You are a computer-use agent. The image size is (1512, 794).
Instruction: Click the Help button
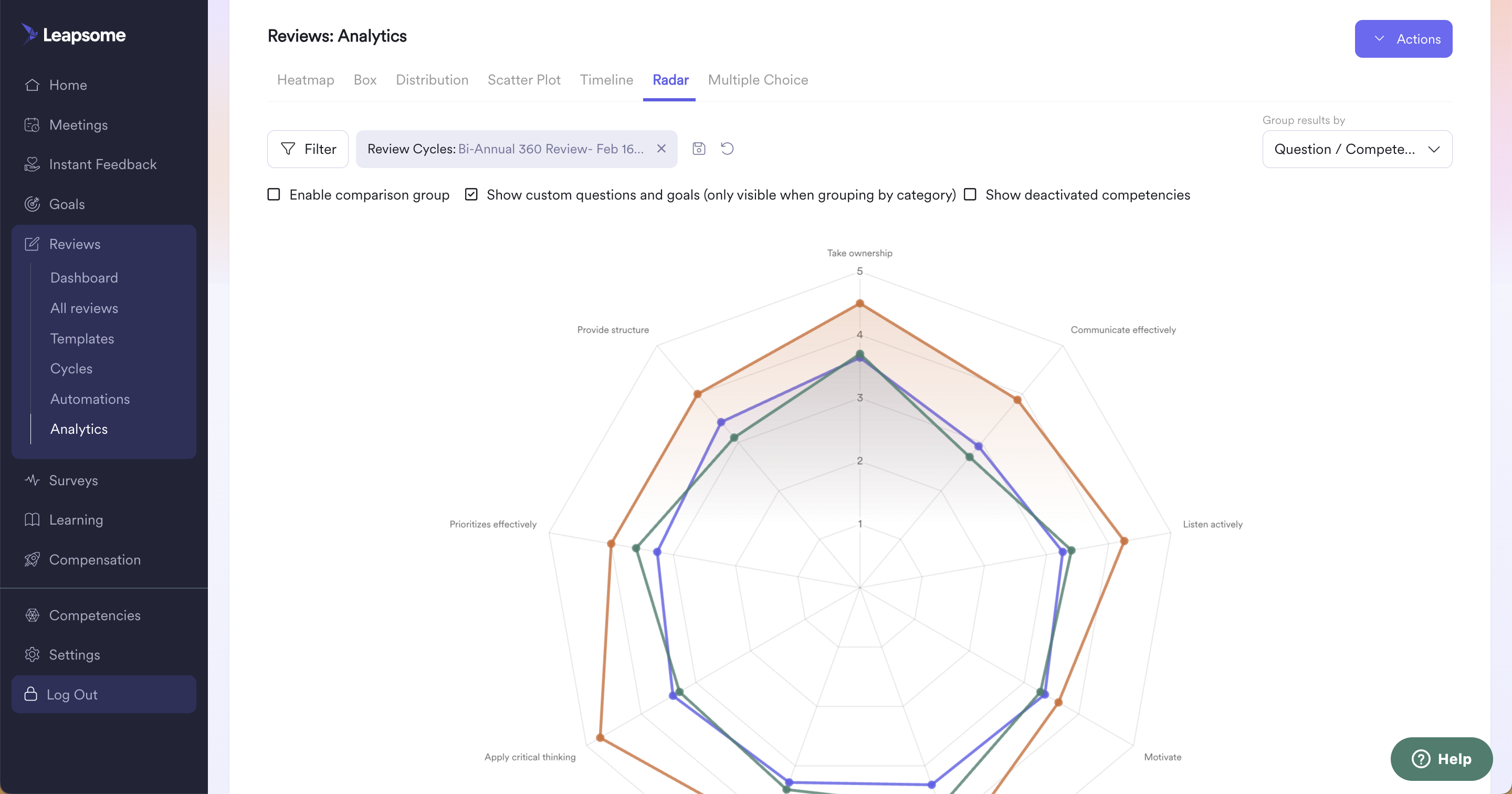[x=1441, y=759]
